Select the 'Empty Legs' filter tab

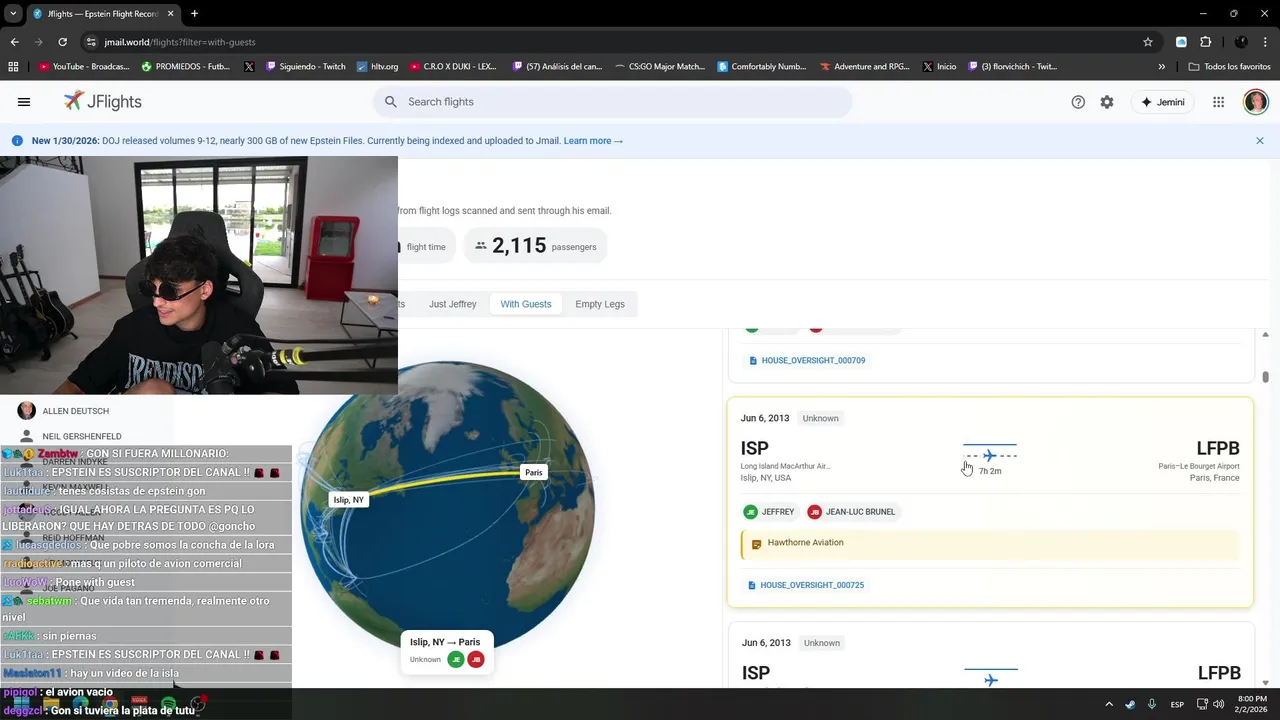(x=600, y=304)
